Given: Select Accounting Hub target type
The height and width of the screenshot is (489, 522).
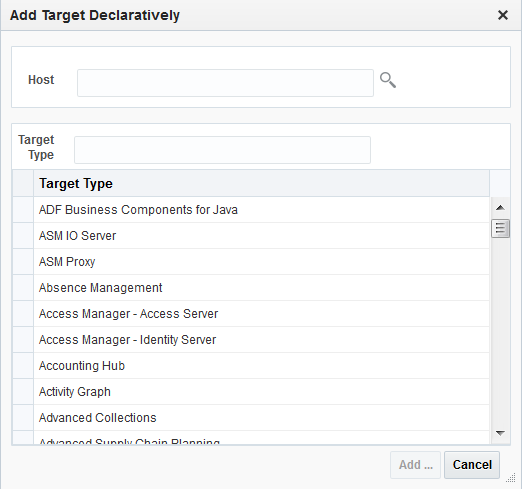Looking at the screenshot, I should pos(261,366).
